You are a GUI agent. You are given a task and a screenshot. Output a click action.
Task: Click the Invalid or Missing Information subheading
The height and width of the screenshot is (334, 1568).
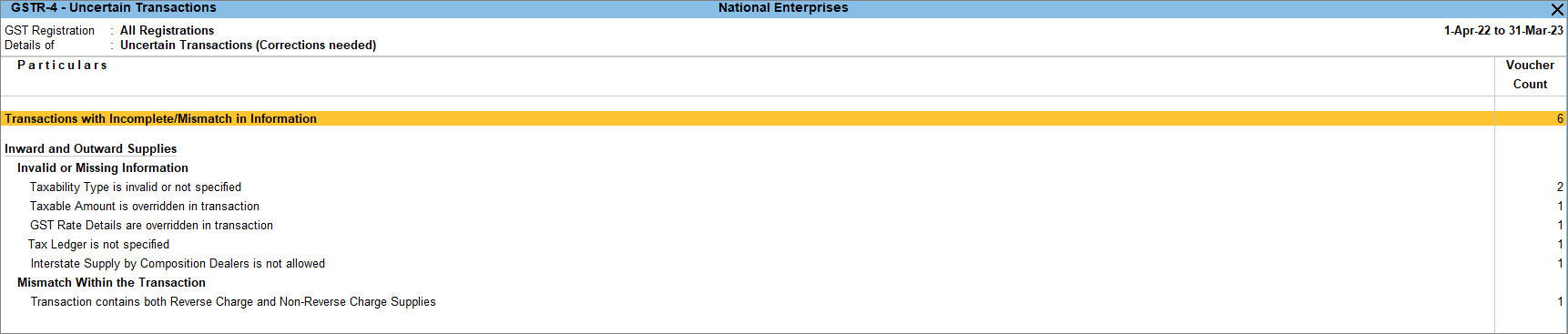click(x=103, y=167)
